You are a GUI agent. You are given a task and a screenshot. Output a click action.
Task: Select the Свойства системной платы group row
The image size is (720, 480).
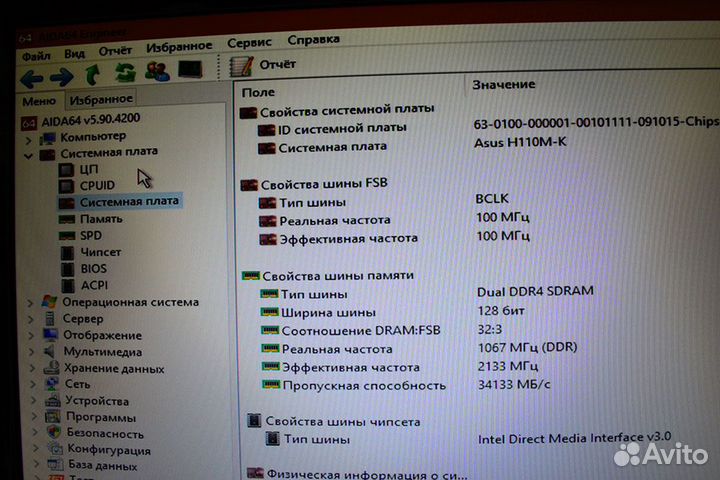[x=337, y=111]
